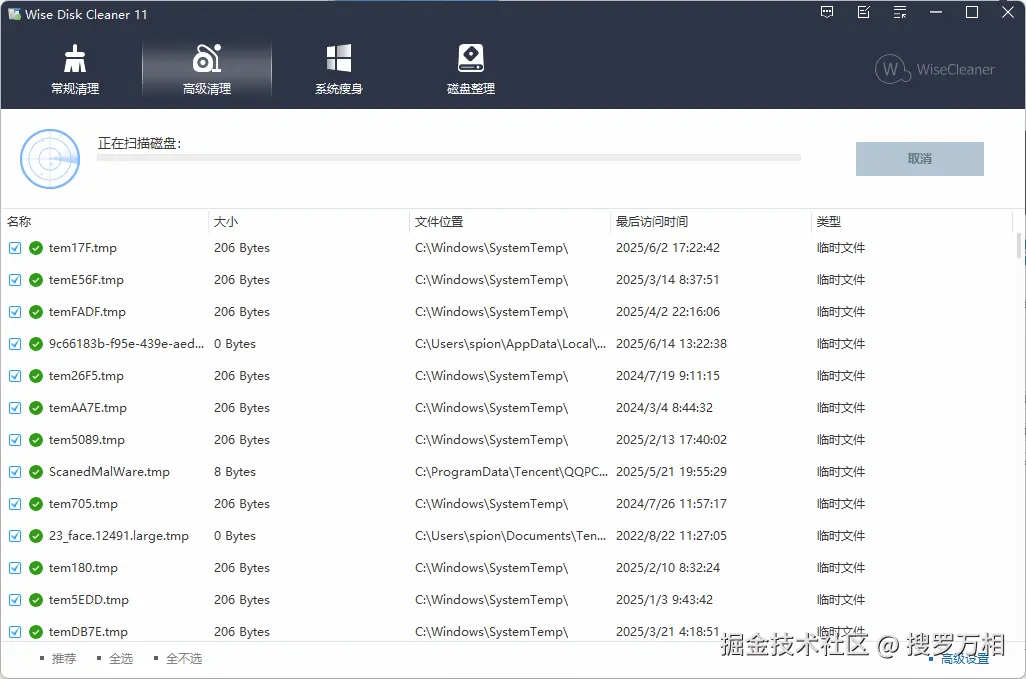Screen dimensions: 1026x679
Task: Switch to the 常规清理 tab label
Action: click(x=75, y=88)
